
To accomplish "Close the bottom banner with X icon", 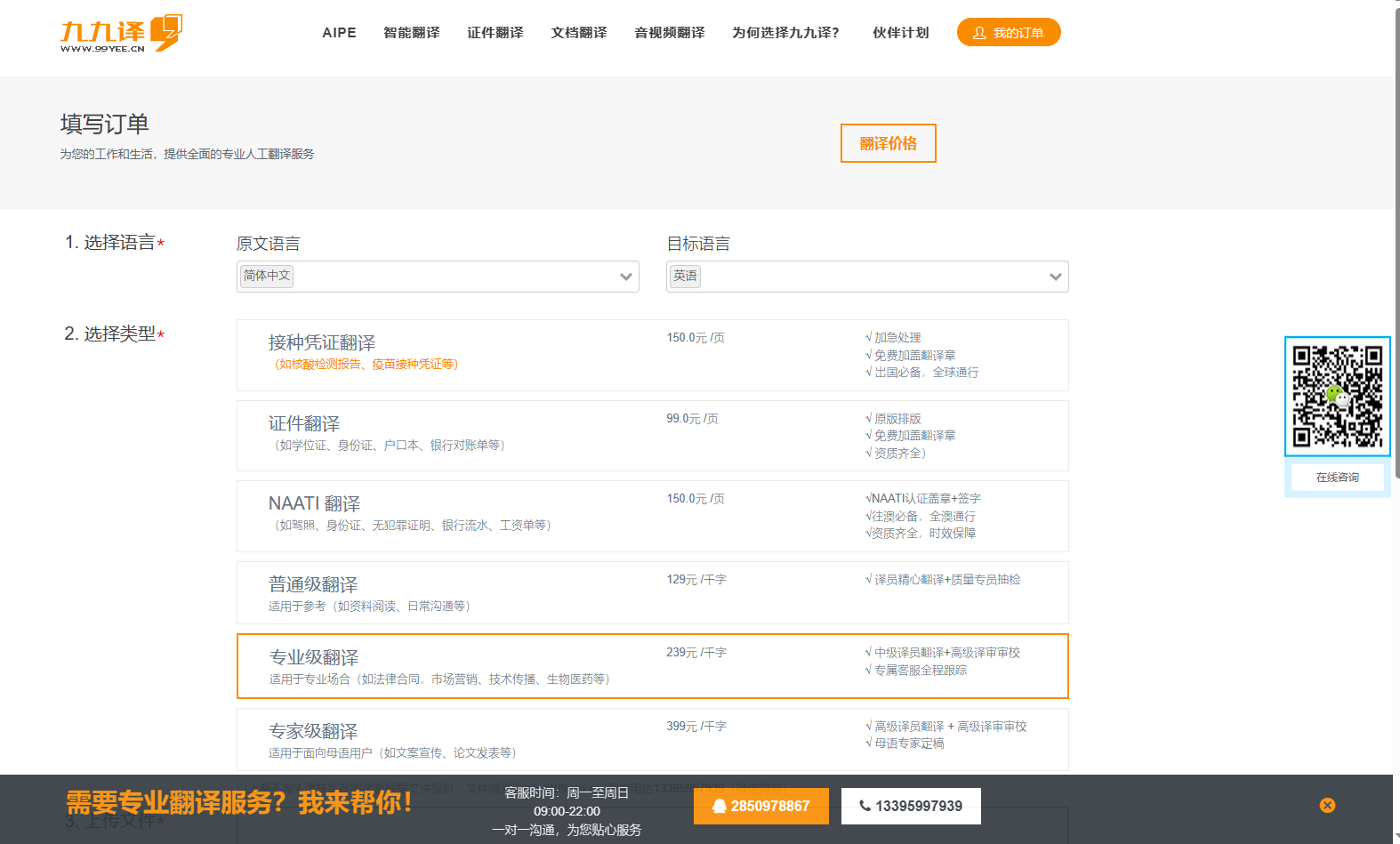I will pyautogui.click(x=1327, y=805).
